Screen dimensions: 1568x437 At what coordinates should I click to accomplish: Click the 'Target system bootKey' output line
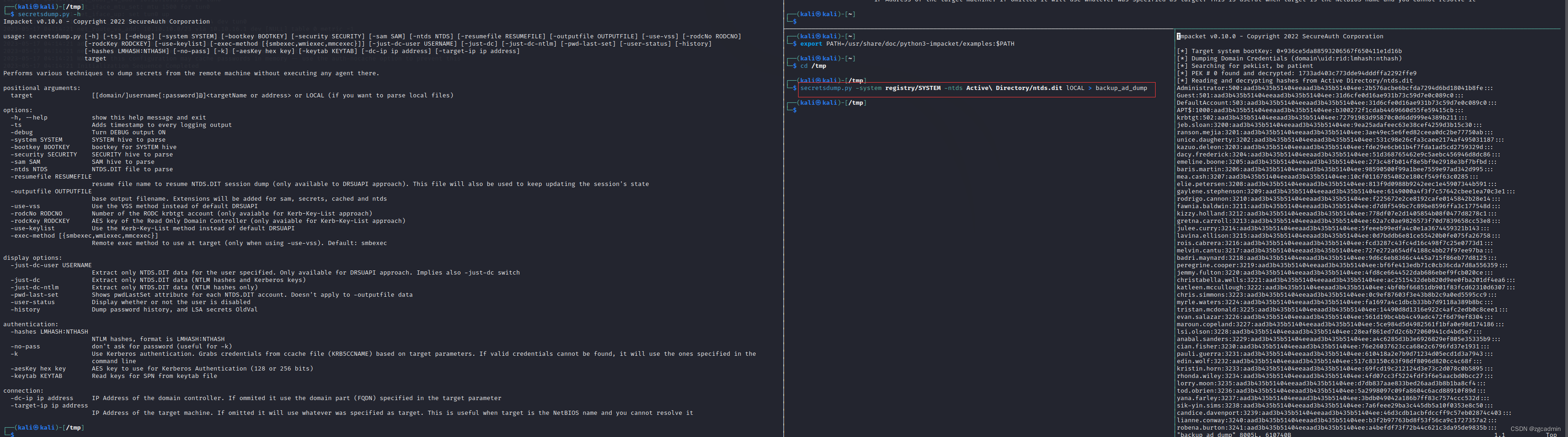click(1288, 51)
